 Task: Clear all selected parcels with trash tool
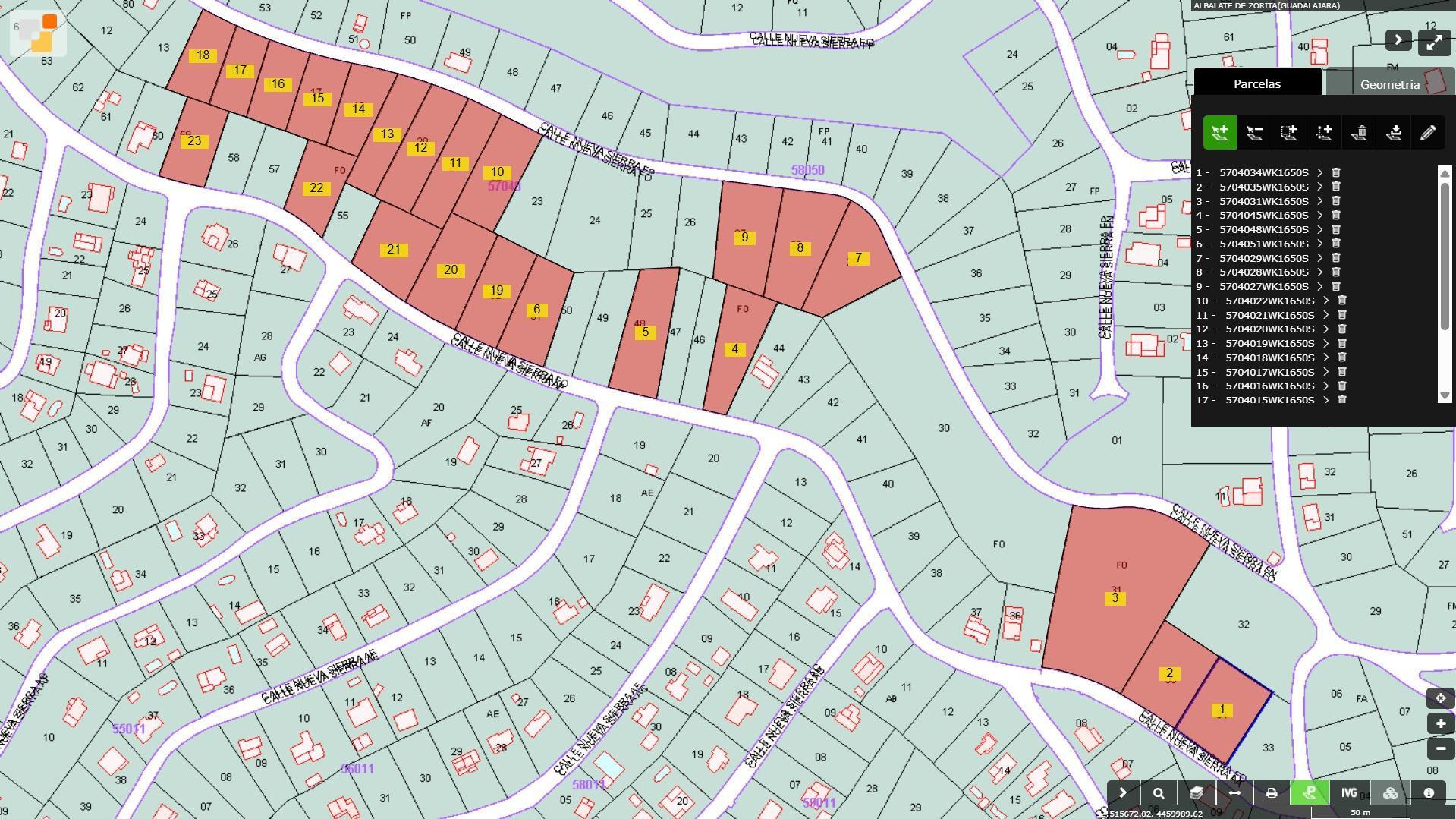[x=1359, y=133]
